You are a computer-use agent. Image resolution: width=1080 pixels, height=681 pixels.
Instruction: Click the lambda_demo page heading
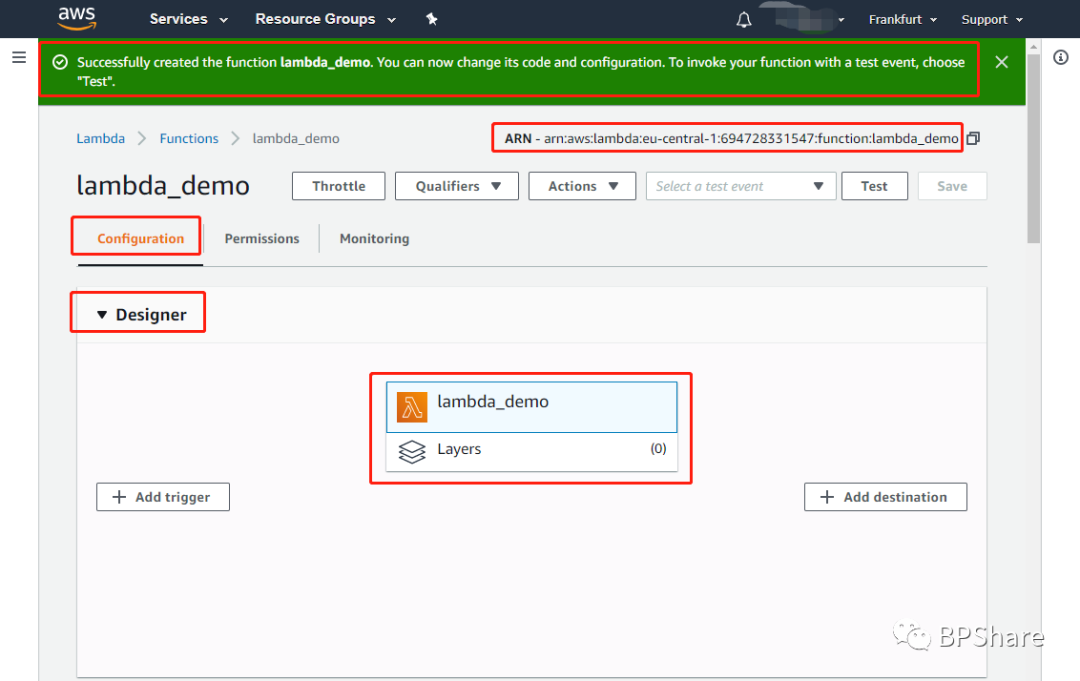163,186
